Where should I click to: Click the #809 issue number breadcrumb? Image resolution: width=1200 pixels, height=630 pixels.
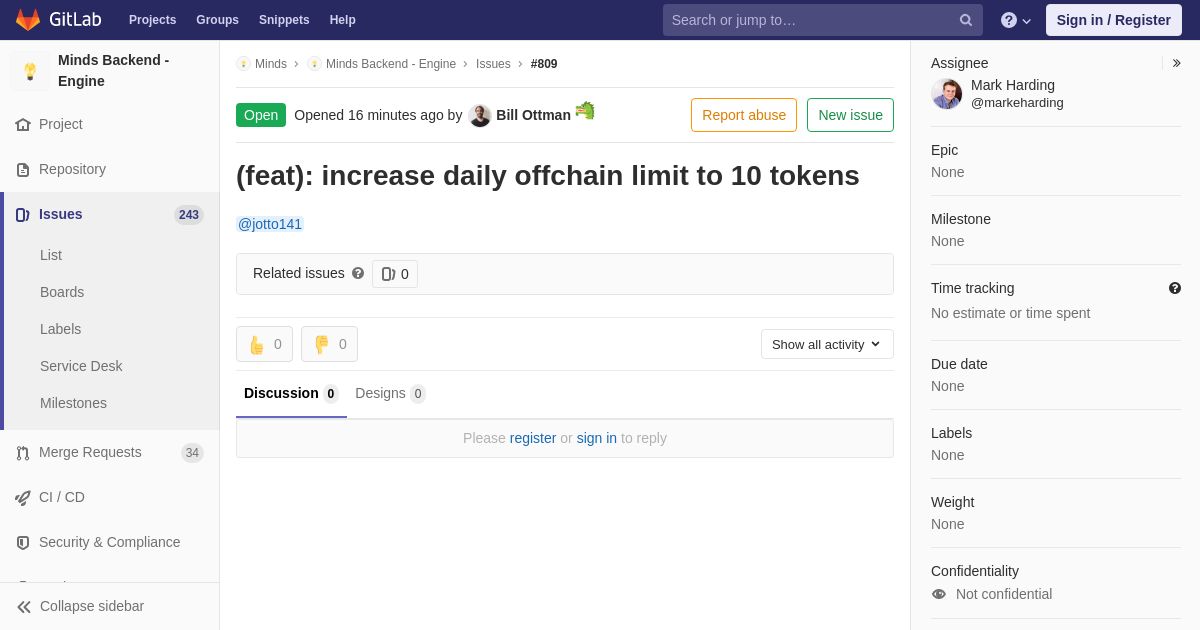click(x=544, y=64)
